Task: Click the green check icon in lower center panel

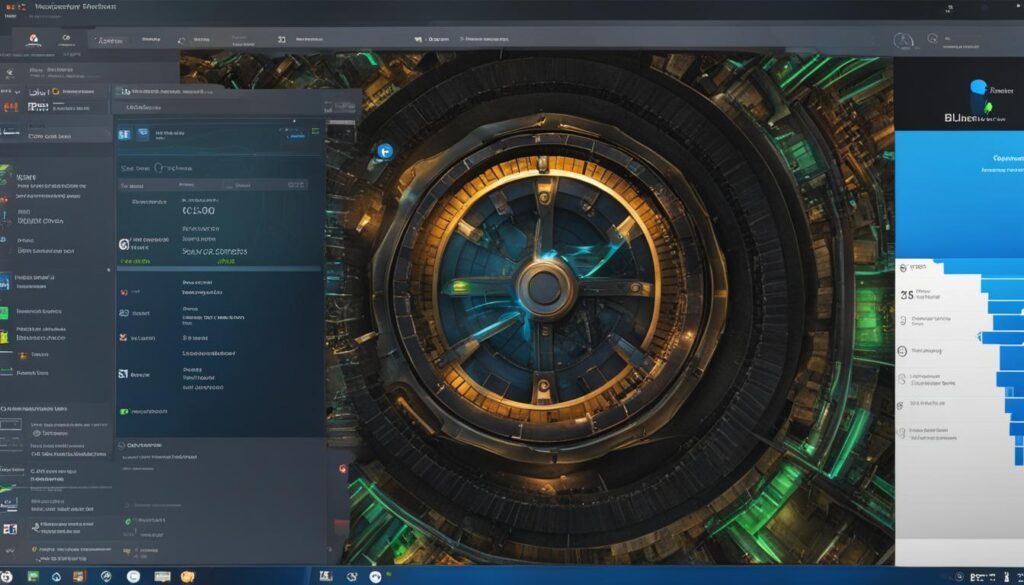Action: point(128,522)
